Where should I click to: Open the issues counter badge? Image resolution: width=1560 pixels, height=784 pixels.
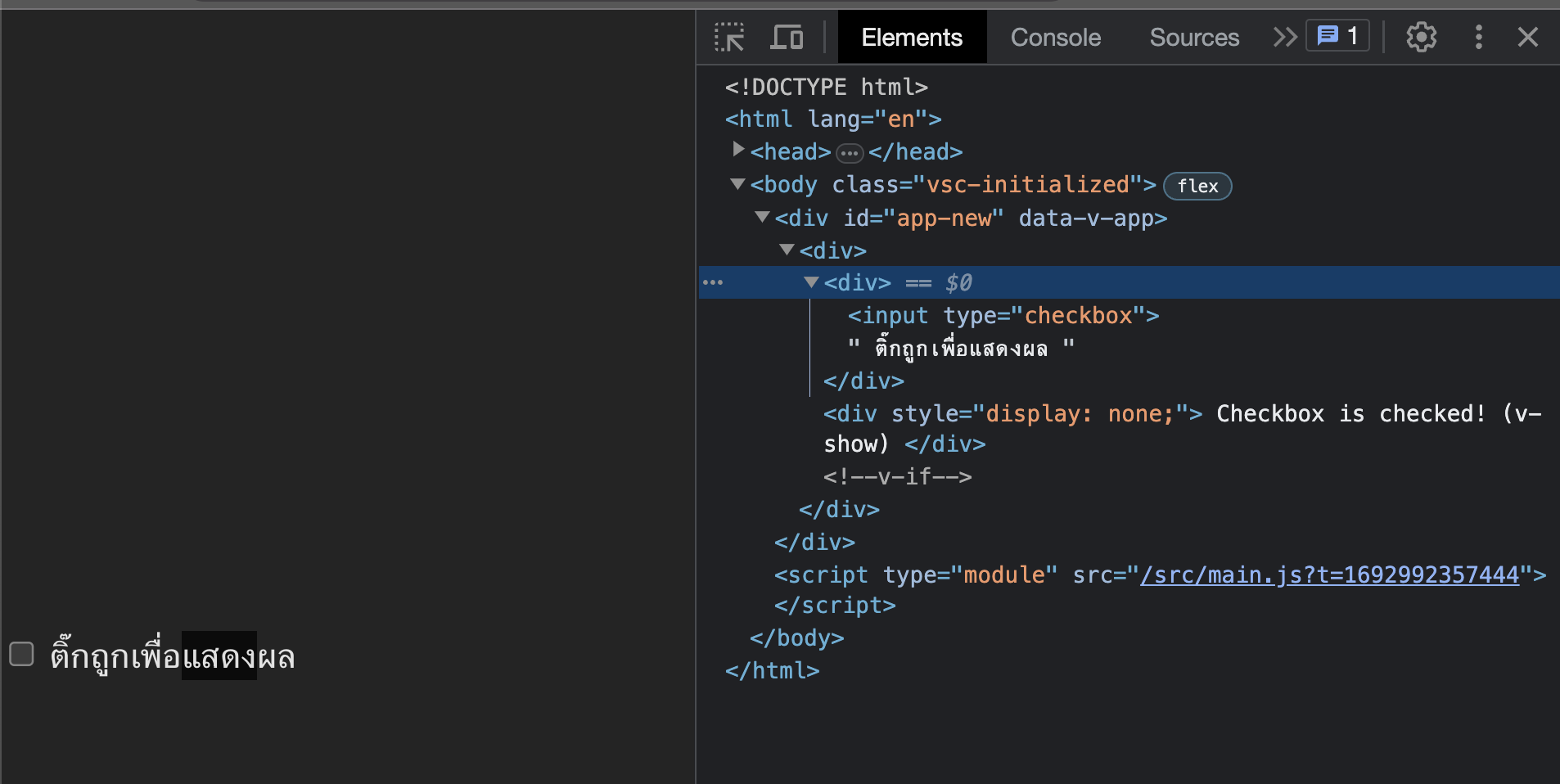click(1337, 36)
